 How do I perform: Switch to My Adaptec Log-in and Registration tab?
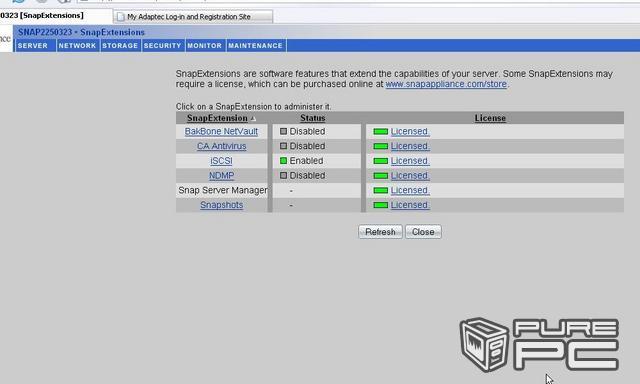(x=193, y=17)
